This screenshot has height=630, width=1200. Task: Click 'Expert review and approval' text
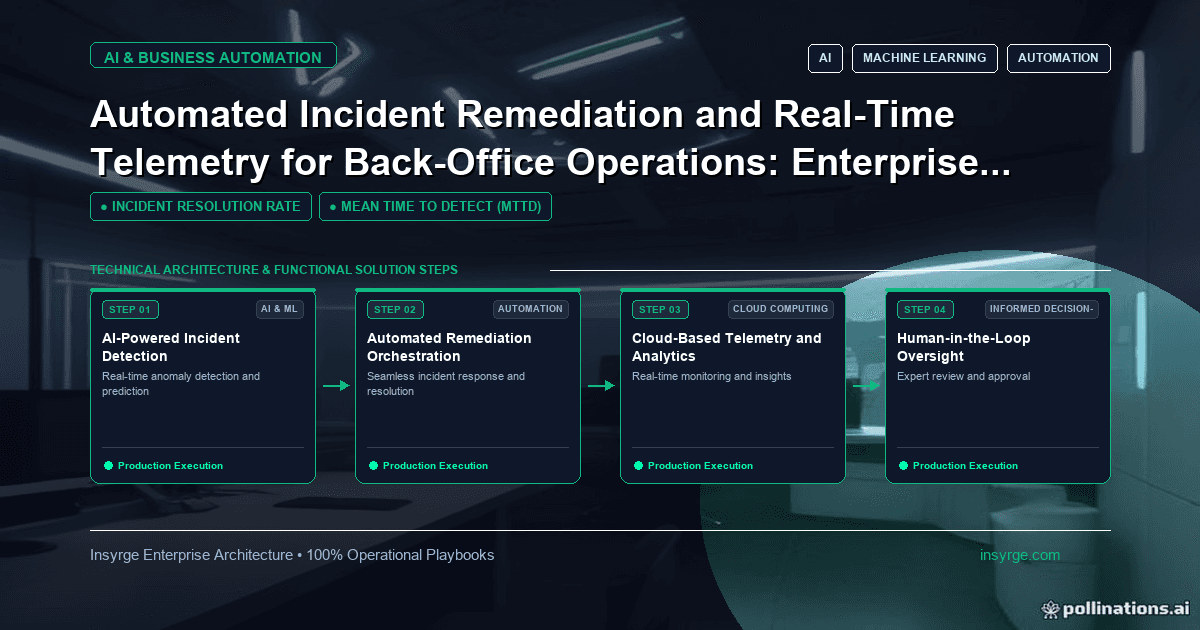[x=963, y=377]
